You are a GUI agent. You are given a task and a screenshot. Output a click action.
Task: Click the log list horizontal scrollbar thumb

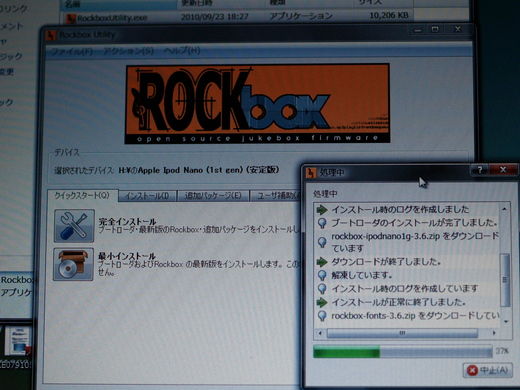pos(402,333)
